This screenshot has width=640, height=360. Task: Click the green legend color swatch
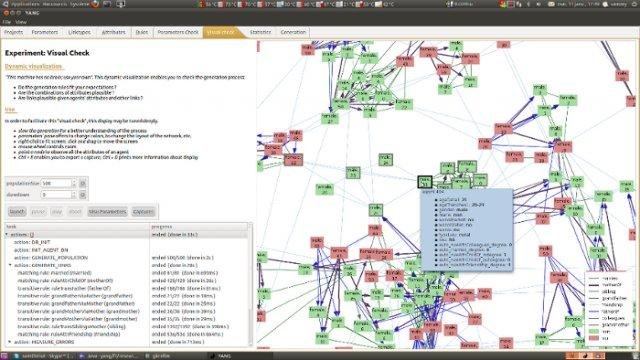click(x=594, y=331)
